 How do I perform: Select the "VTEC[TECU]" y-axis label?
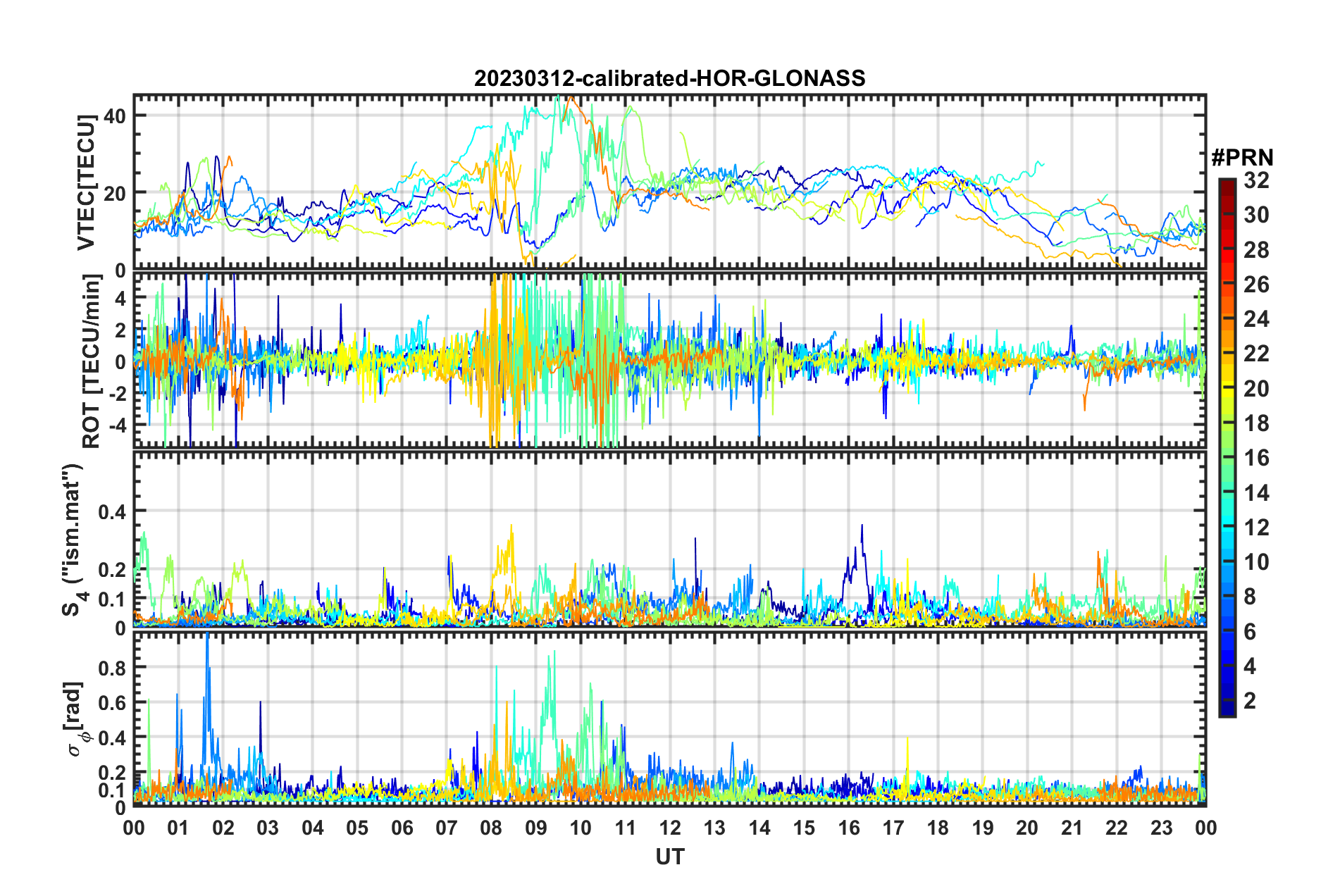[86, 182]
